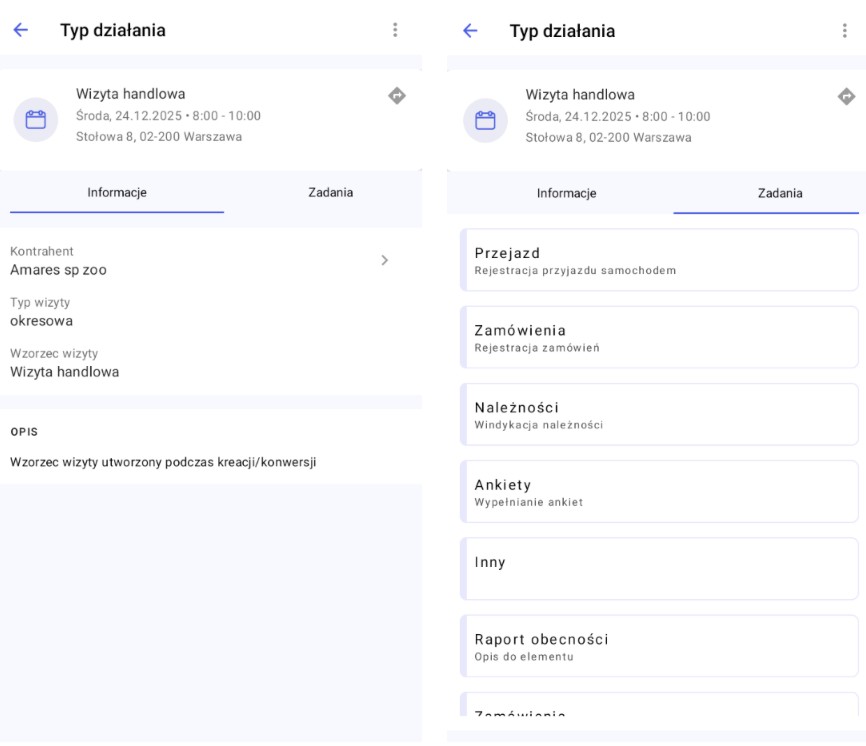The image size is (866, 746).
Task: Switch to Zadania tab on left screen
Action: [x=330, y=193]
